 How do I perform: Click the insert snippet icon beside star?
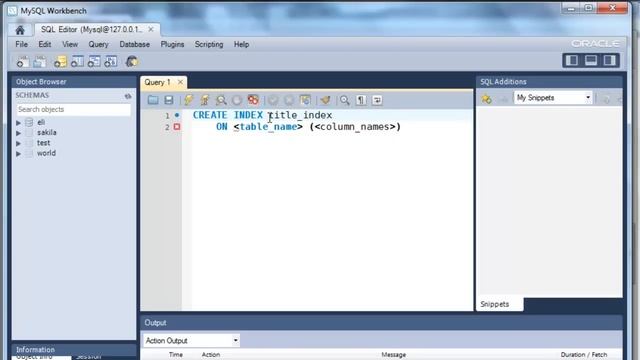tap(504, 99)
